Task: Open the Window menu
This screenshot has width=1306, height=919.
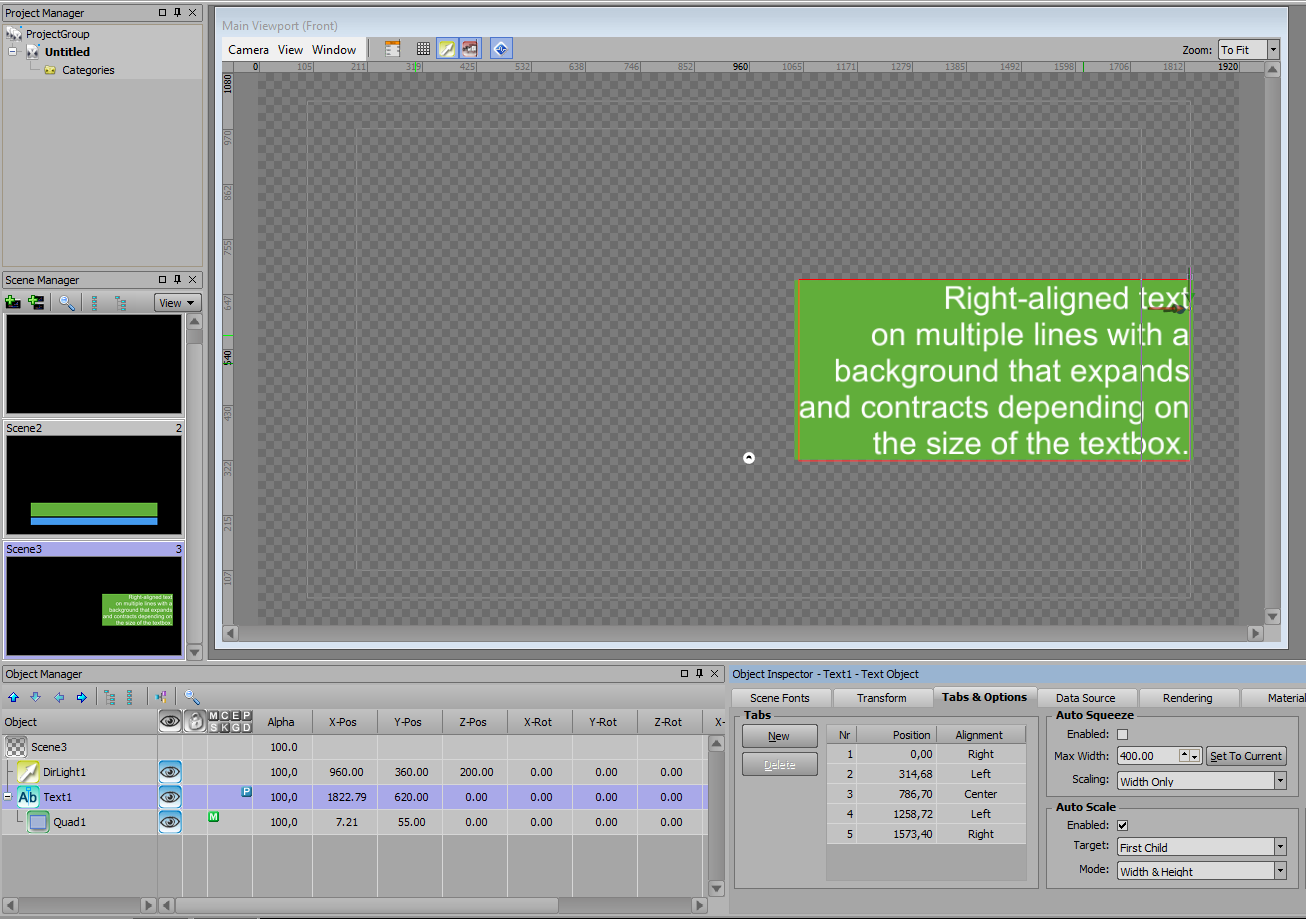Action: pos(334,49)
